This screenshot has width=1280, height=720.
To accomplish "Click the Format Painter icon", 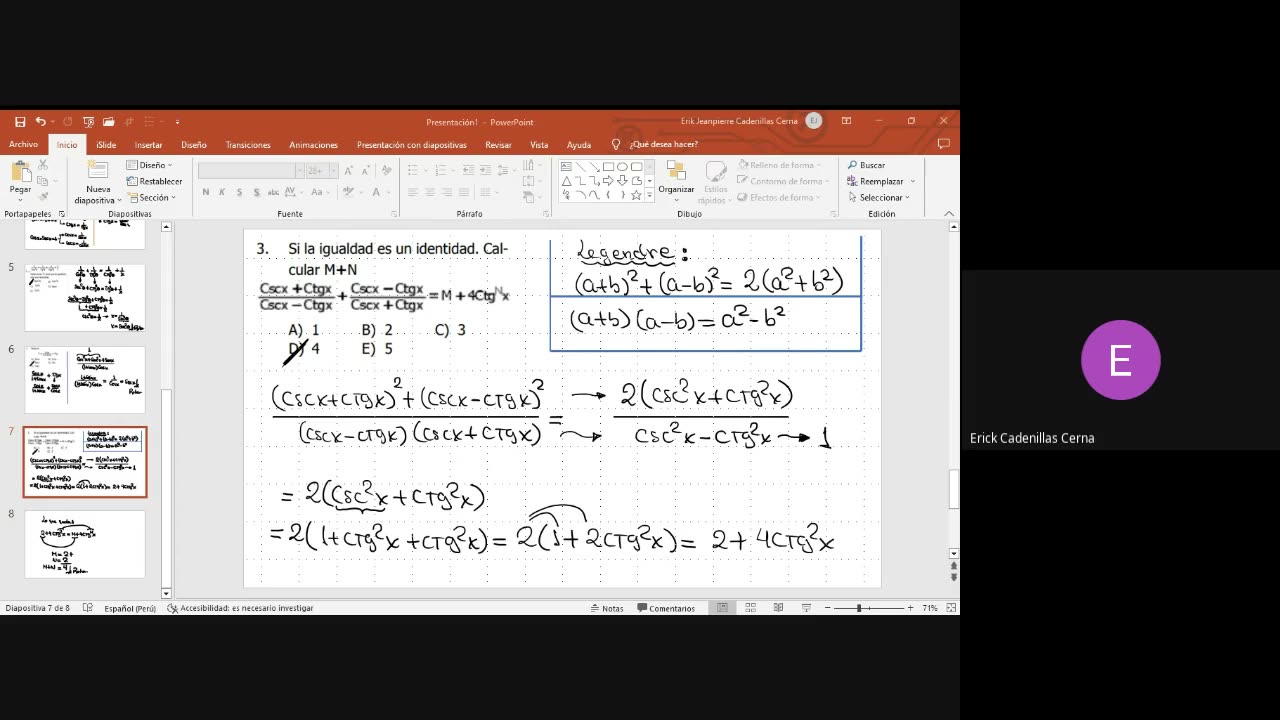I will tap(42, 197).
